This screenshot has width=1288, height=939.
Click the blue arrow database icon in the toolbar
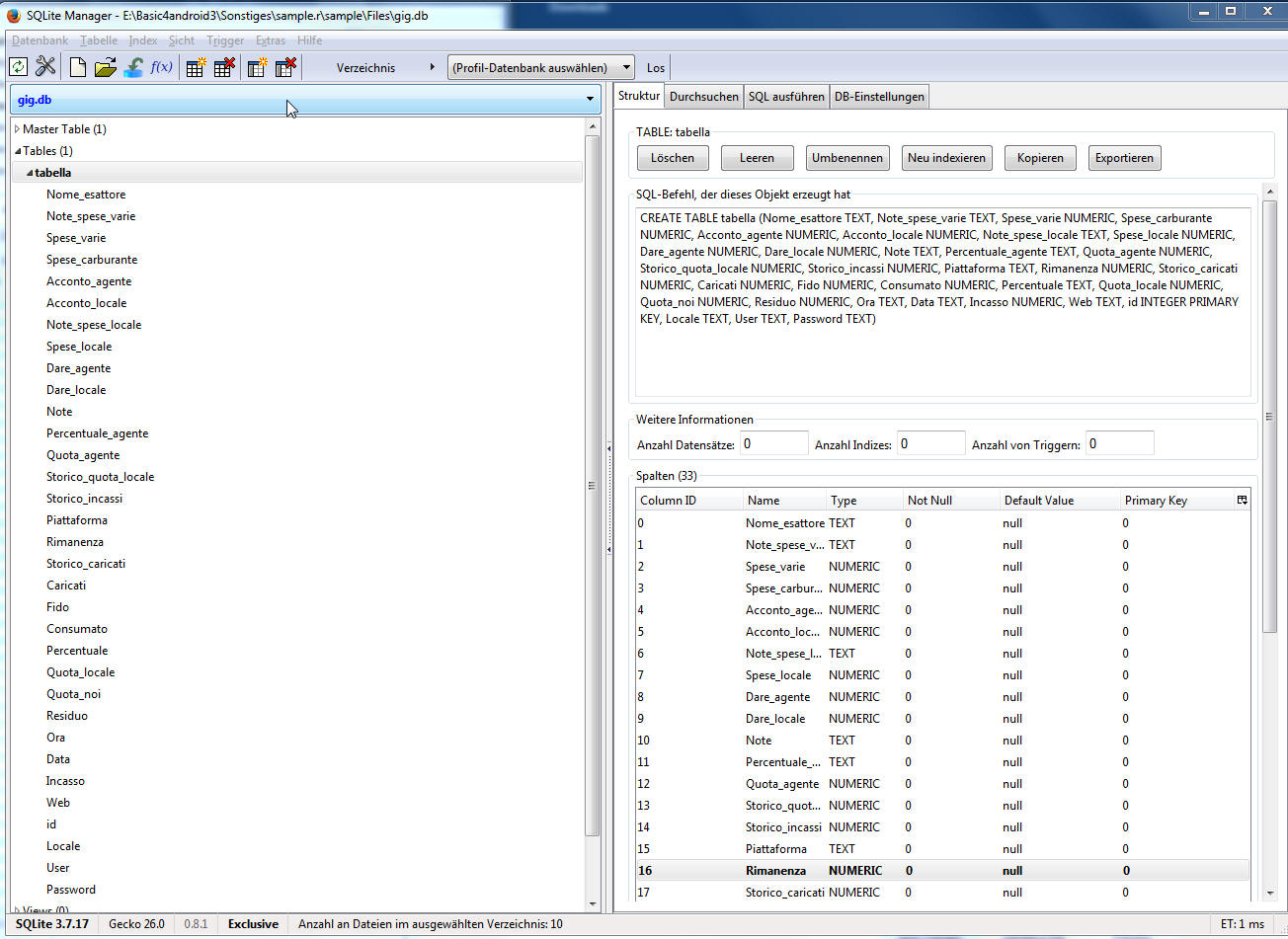coord(133,67)
